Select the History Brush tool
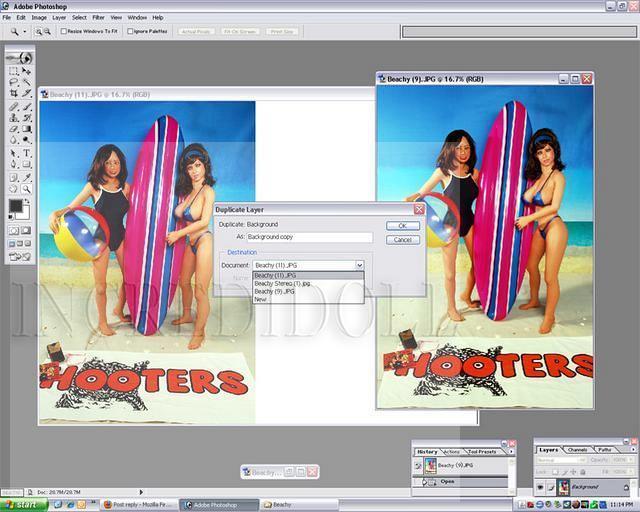 coord(27,118)
